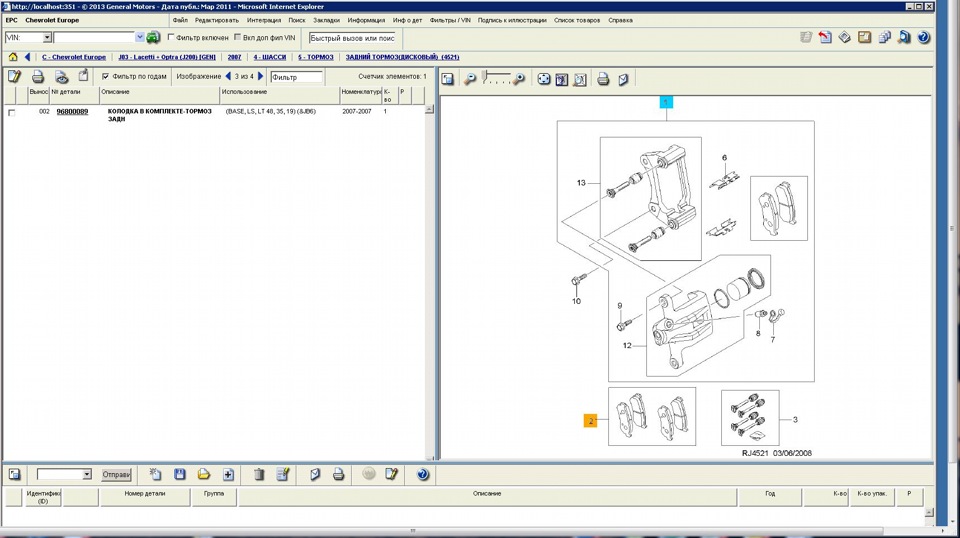Viewport: 960px width, 538px height.
Task: Add item with plus icon in bottom toolbar
Action: 228,474
